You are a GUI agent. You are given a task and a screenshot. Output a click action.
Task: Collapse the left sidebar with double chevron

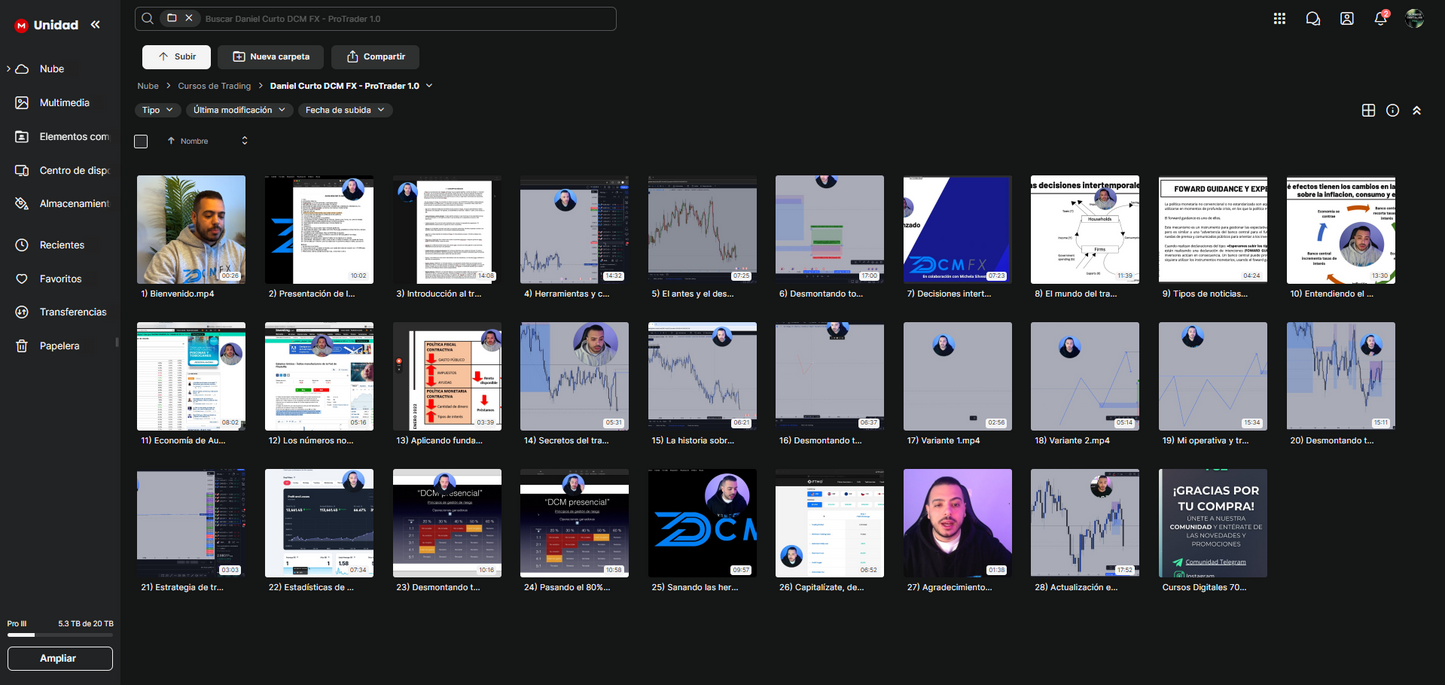point(95,25)
